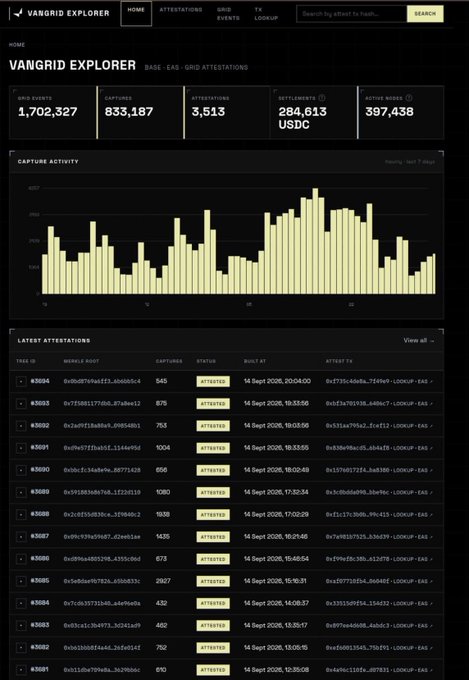Expand row for tree #3688
This screenshot has width=469, height=680.
point(21,515)
